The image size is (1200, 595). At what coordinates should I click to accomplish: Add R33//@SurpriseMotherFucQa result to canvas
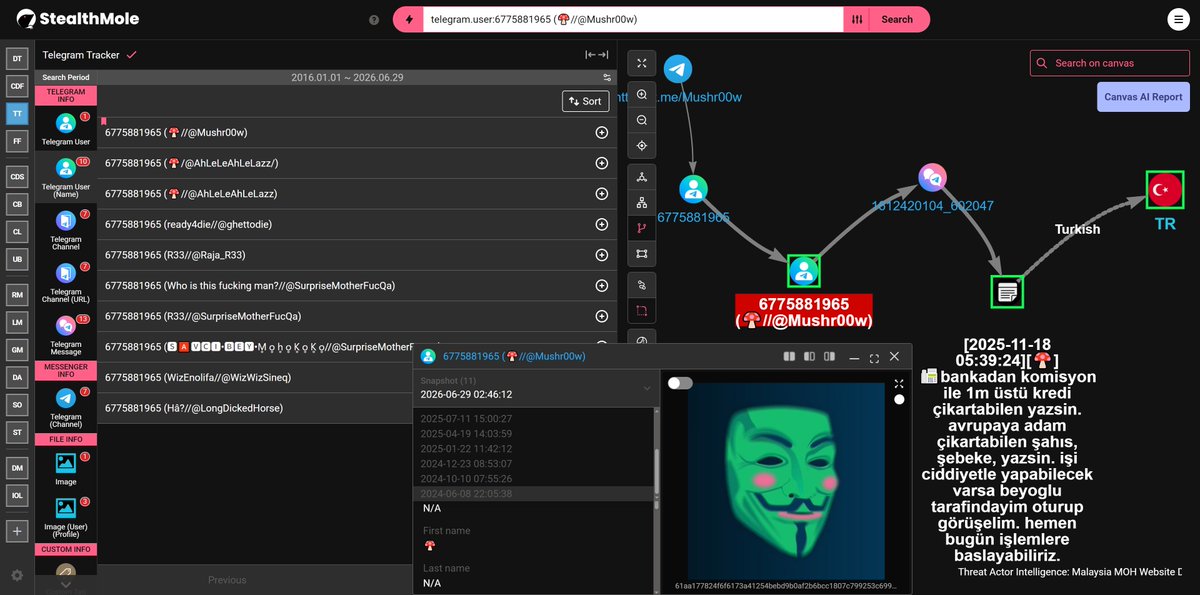(x=602, y=316)
